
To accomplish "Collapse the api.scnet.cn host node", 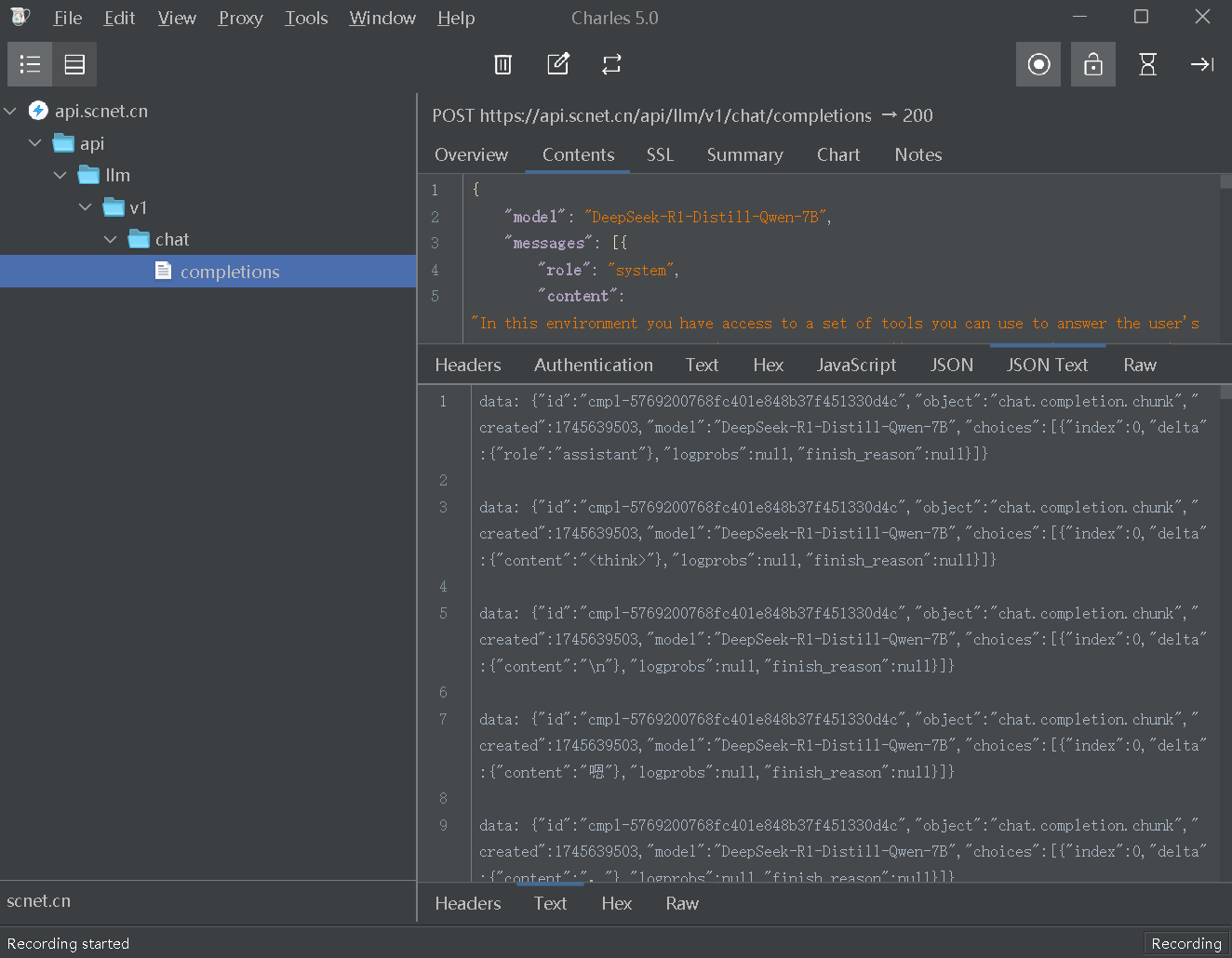I will 10,111.
